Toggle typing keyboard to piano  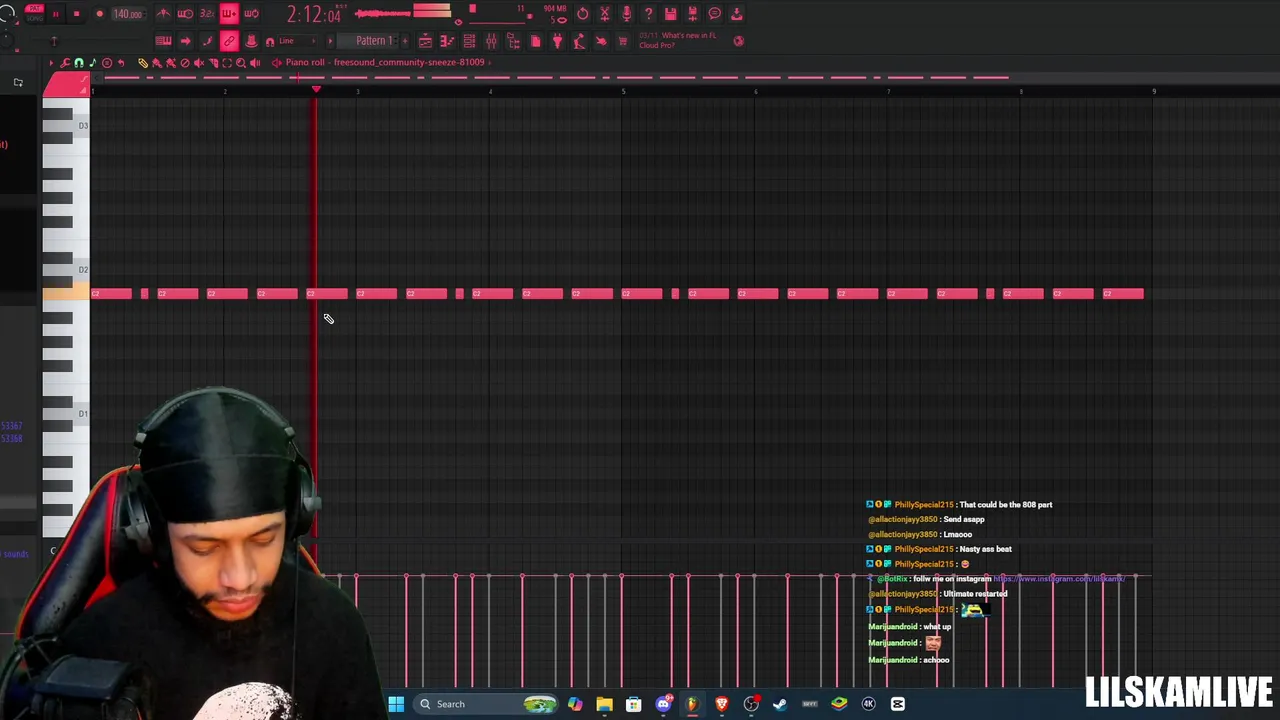tap(163, 41)
